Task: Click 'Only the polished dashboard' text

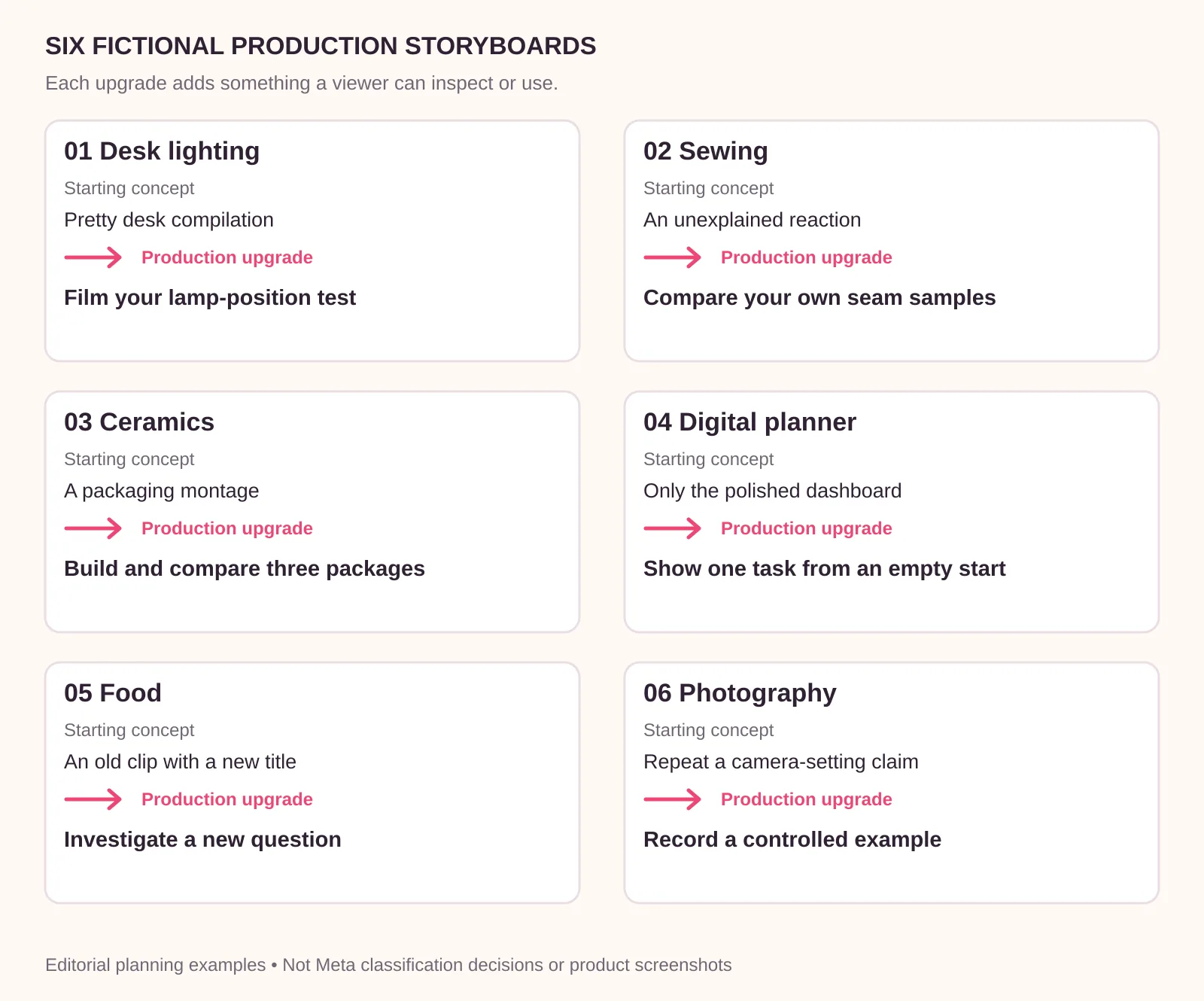Action: click(773, 491)
